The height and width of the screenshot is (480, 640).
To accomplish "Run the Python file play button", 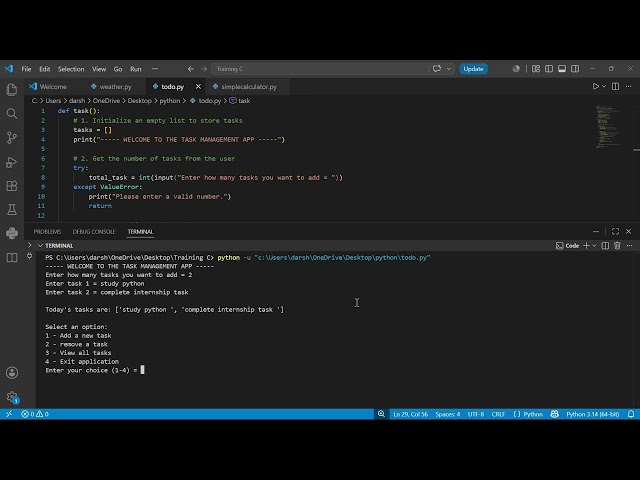I will click(596, 87).
